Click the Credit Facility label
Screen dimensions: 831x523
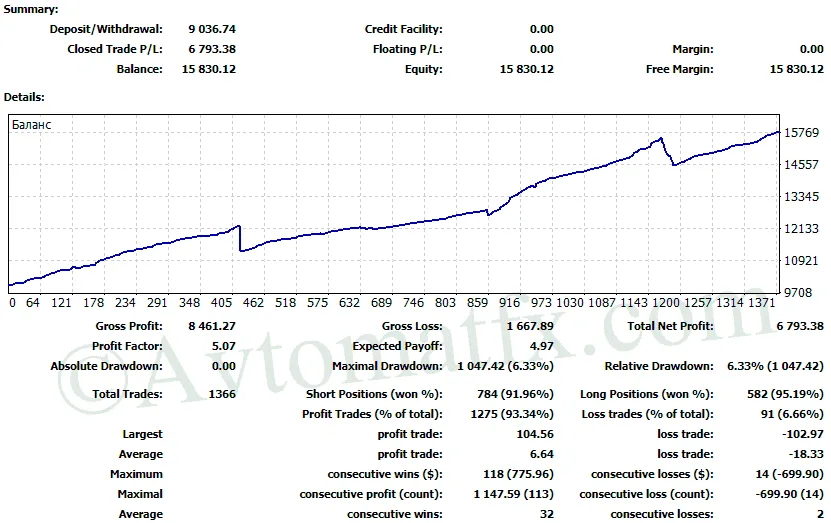click(403, 29)
